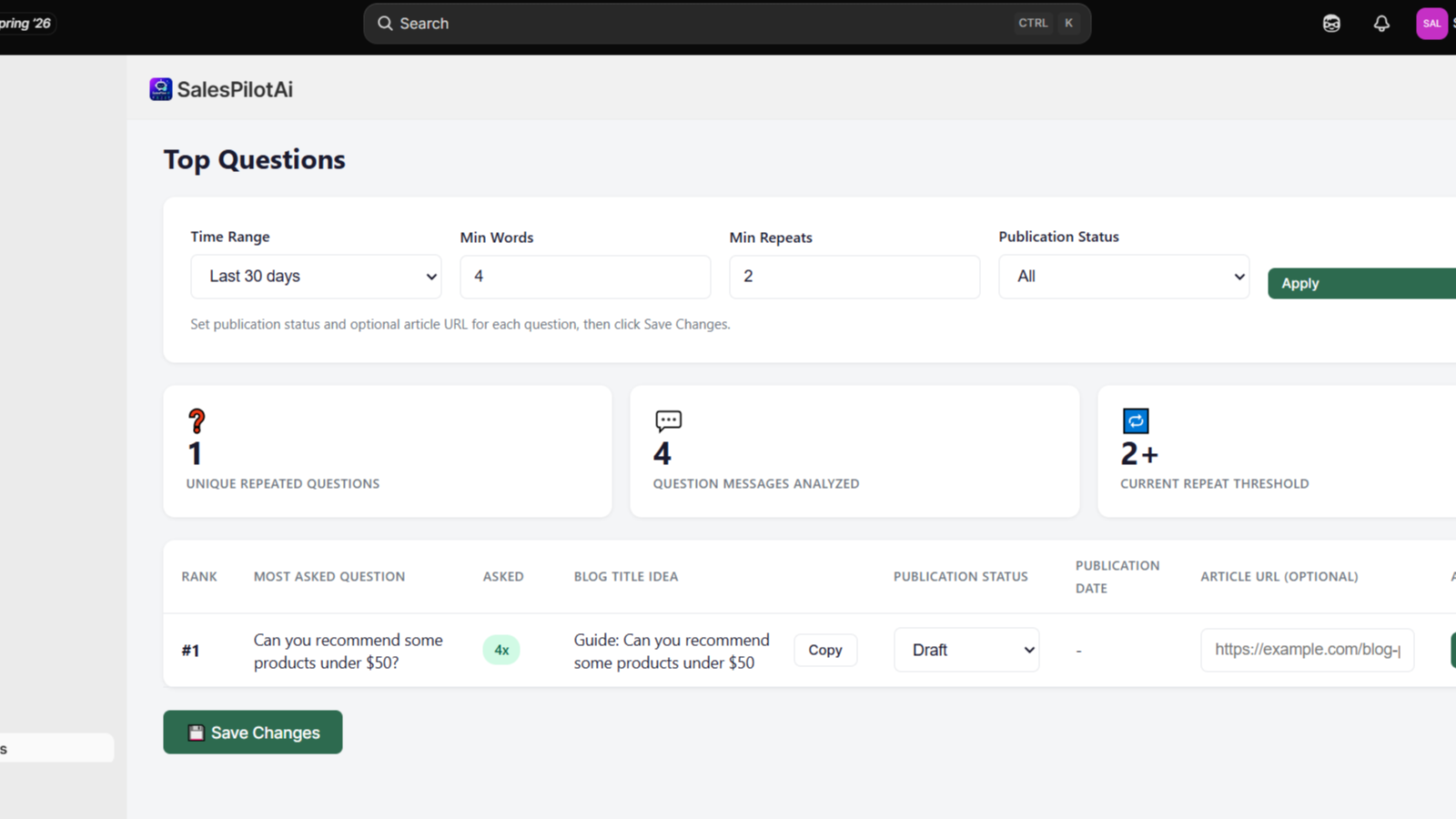Viewport: 1456px width, 819px height.
Task: Click the Publication Status column header
Action: point(961,577)
